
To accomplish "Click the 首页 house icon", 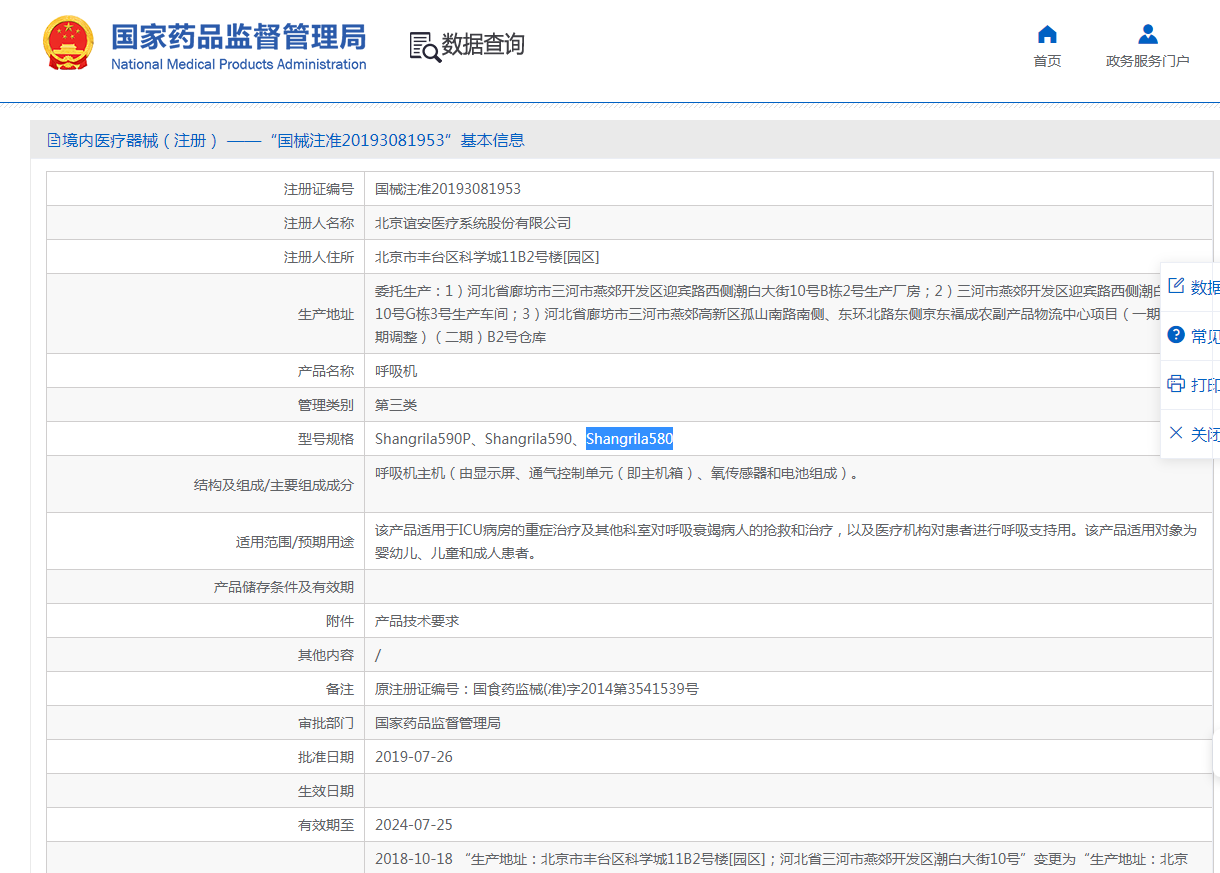I will coord(1047,34).
